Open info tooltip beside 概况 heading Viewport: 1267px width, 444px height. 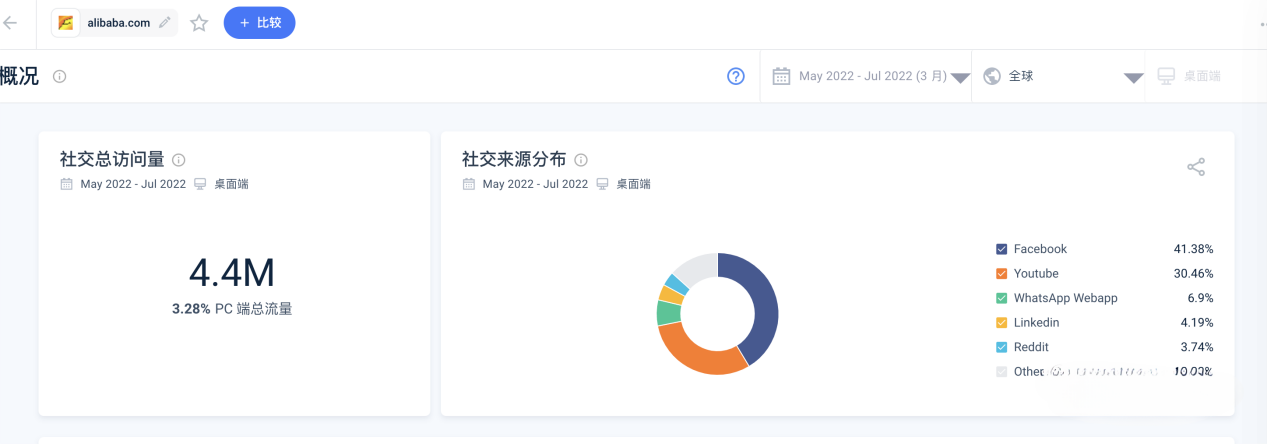click(x=59, y=76)
